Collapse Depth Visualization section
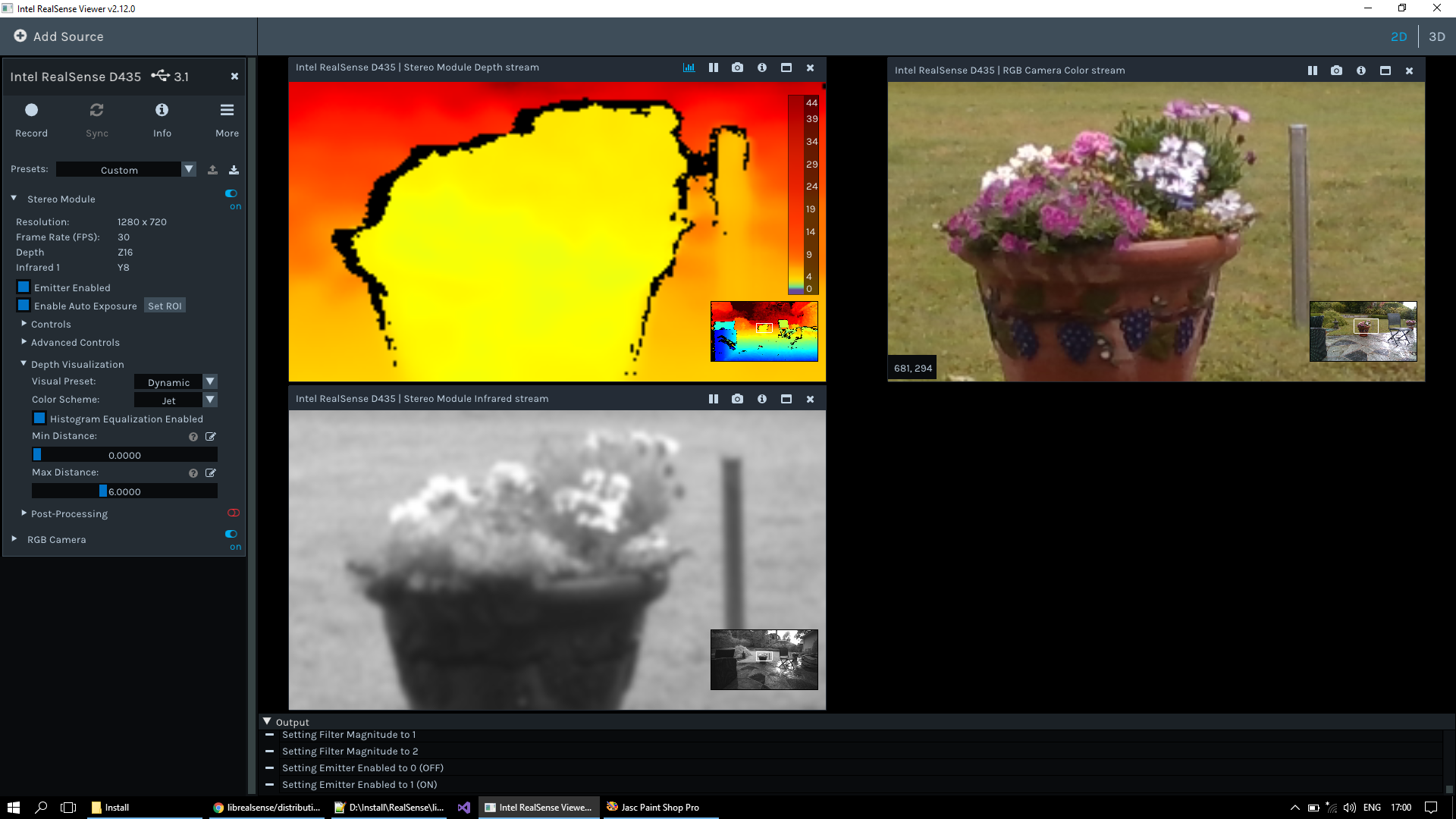 coord(24,364)
